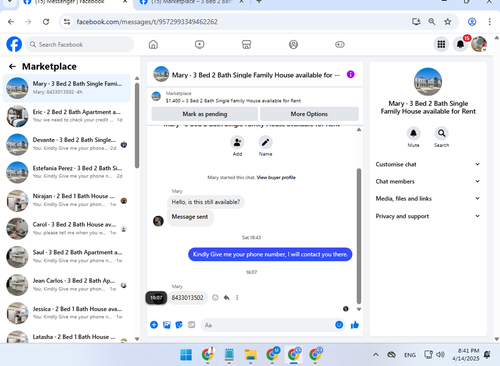Image resolution: width=500 pixels, height=366 pixels.
Task: Open Chrome three-dot menu
Action: pyautogui.click(x=489, y=22)
